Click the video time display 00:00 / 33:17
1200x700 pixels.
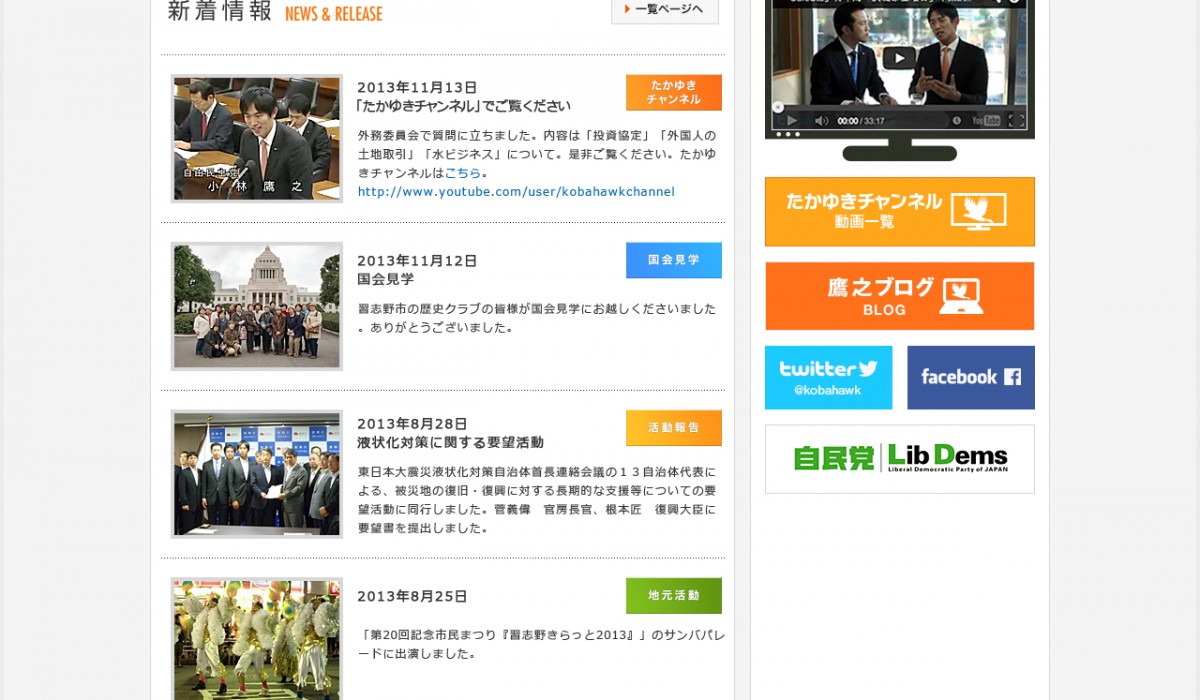[861, 121]
